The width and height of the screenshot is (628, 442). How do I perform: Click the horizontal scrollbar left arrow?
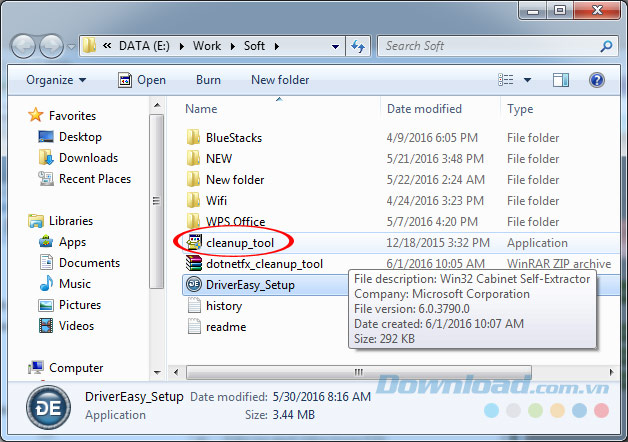pos(176,372)
